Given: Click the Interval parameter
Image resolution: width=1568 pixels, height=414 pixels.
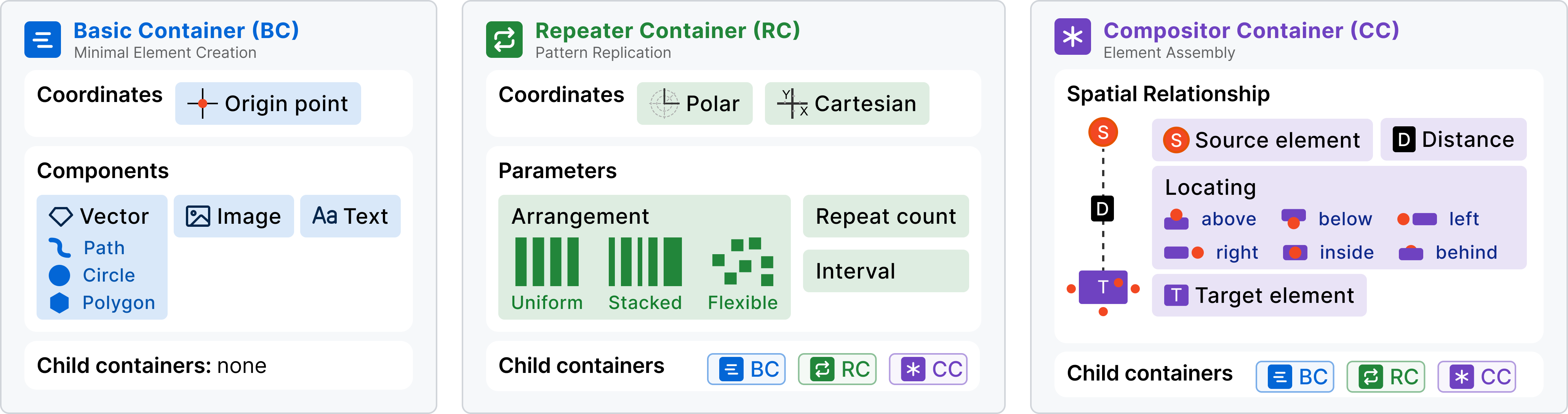Looking at the screenshot, I should (886, 271).
